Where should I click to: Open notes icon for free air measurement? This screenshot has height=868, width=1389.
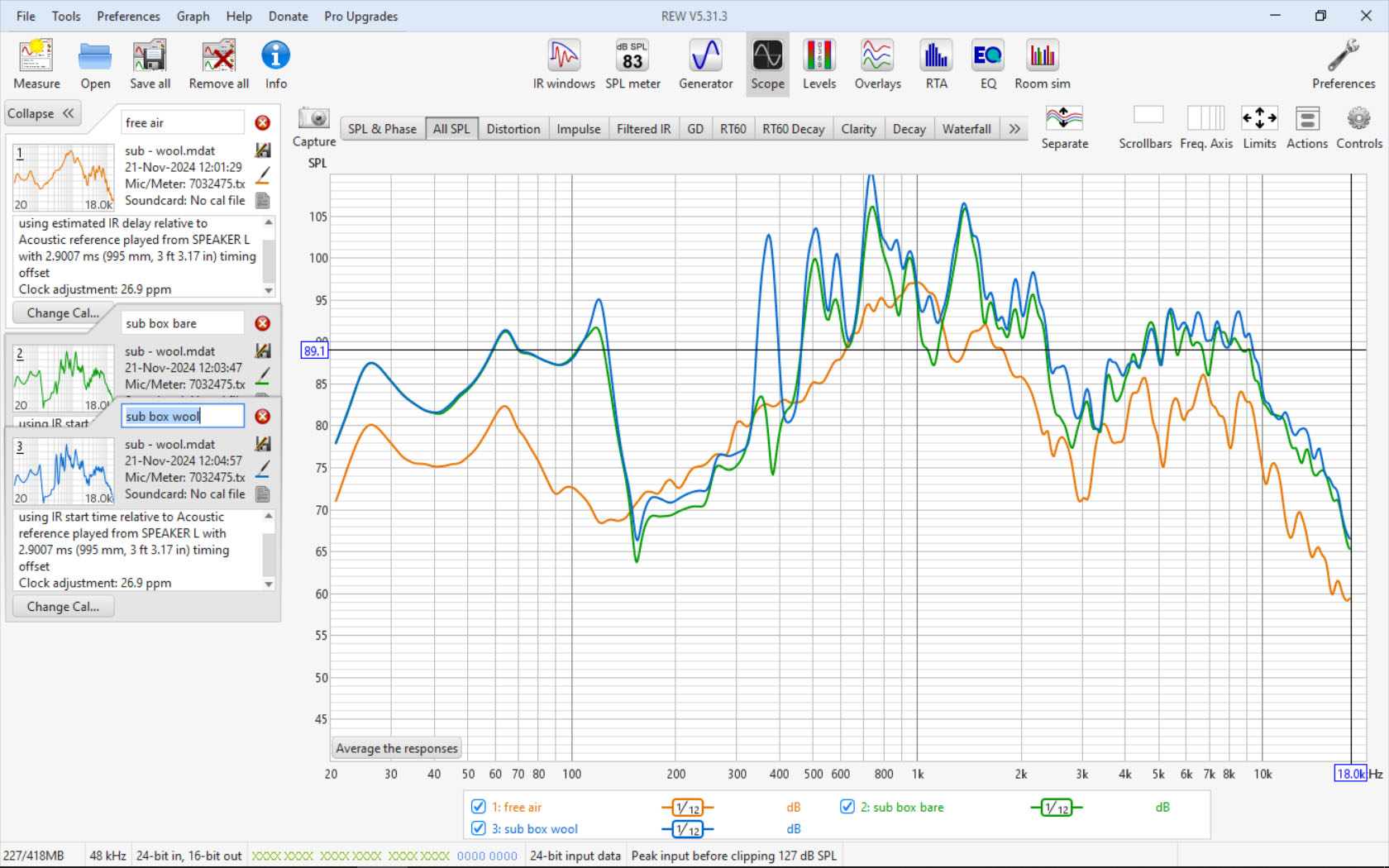263,200
